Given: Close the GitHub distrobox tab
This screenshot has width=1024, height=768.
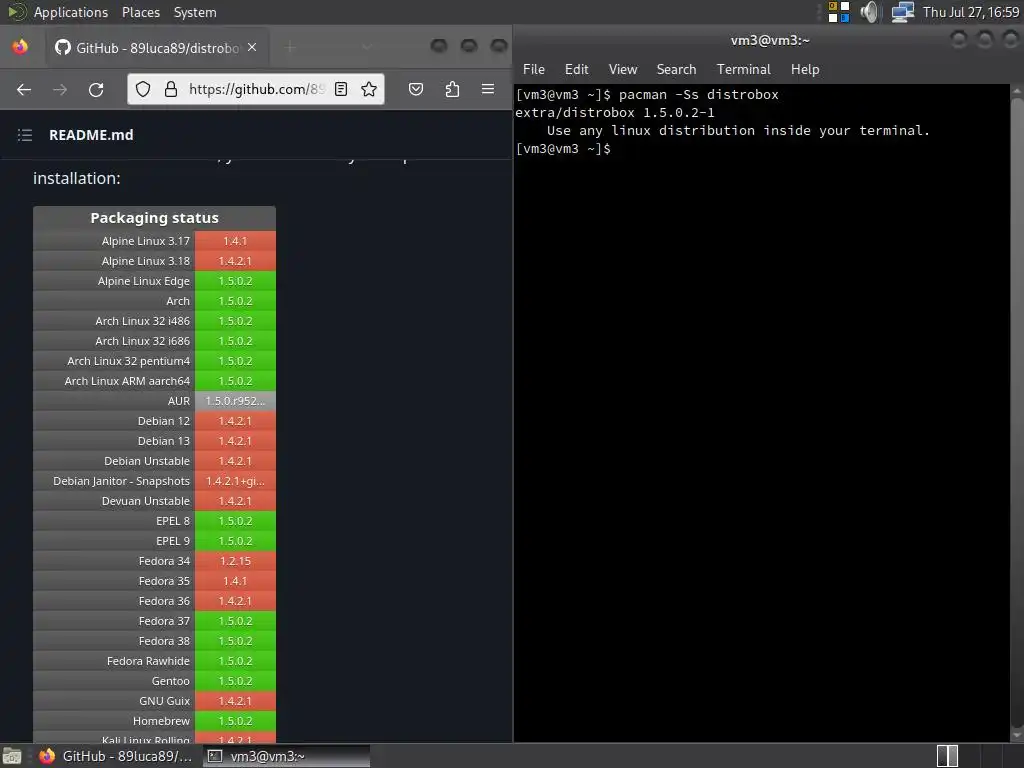Looking at the screenshot, I should pos(252,48).
